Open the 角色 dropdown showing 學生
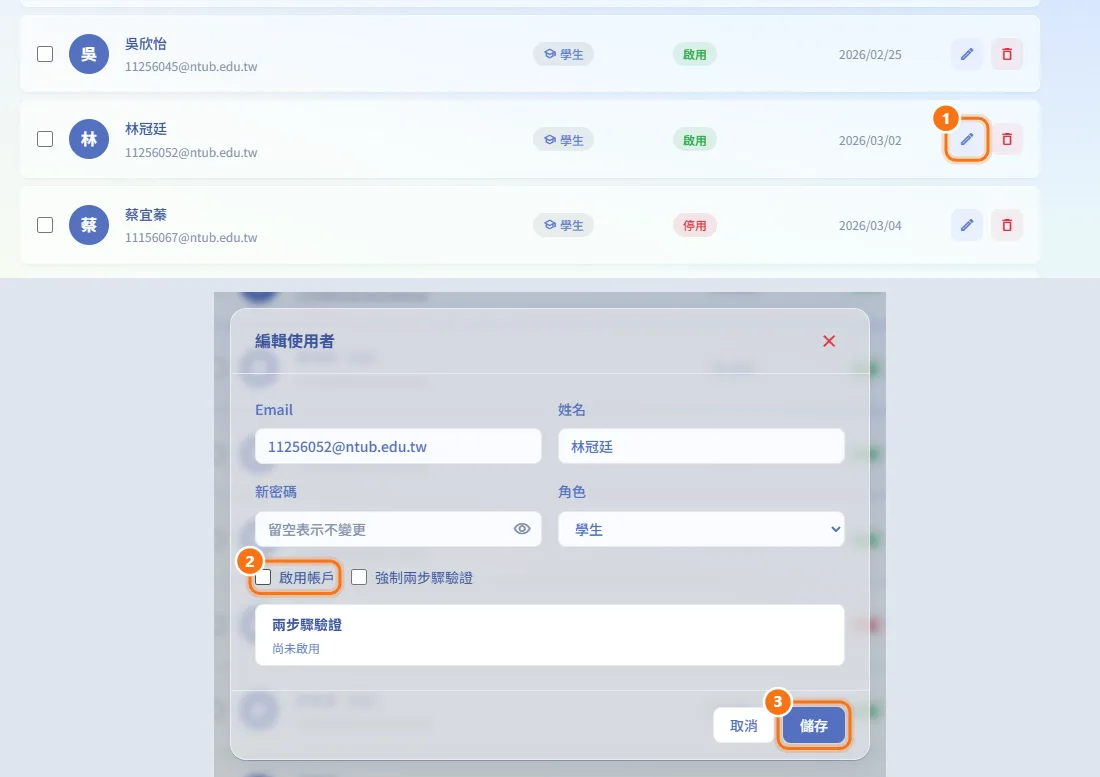 (x=701, y=529)
